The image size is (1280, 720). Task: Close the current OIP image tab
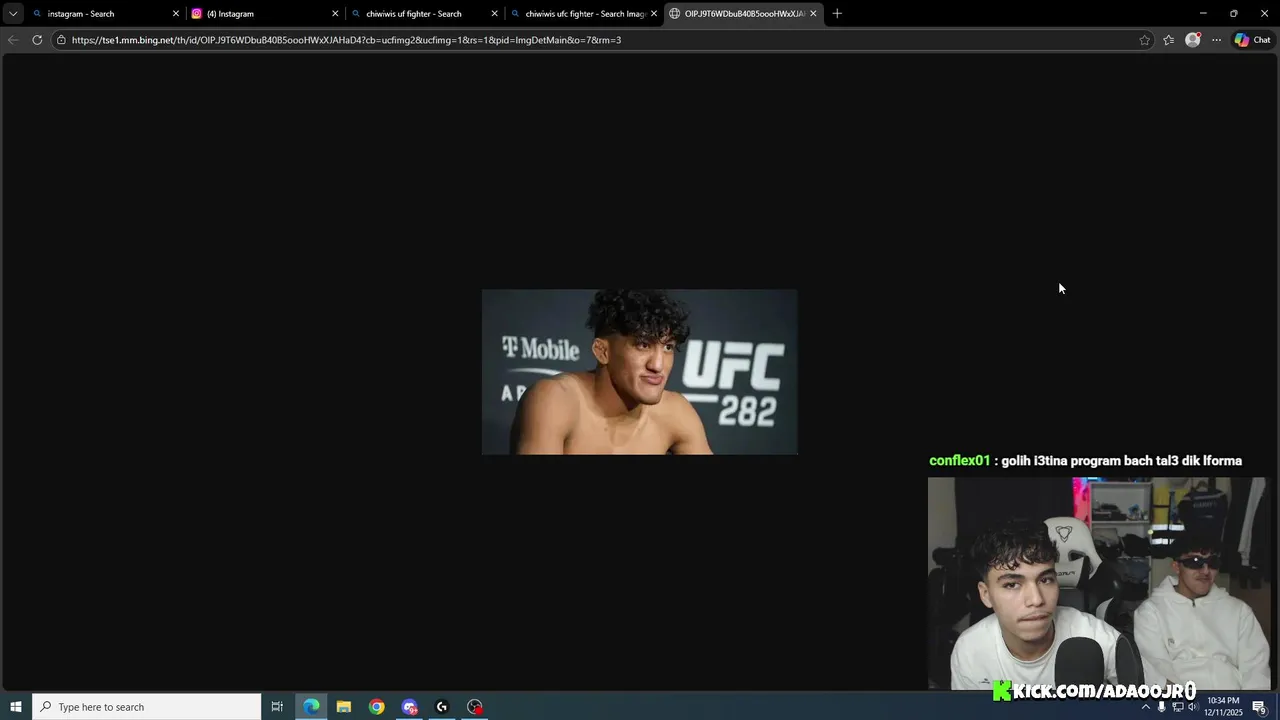[x=813, y=14]
